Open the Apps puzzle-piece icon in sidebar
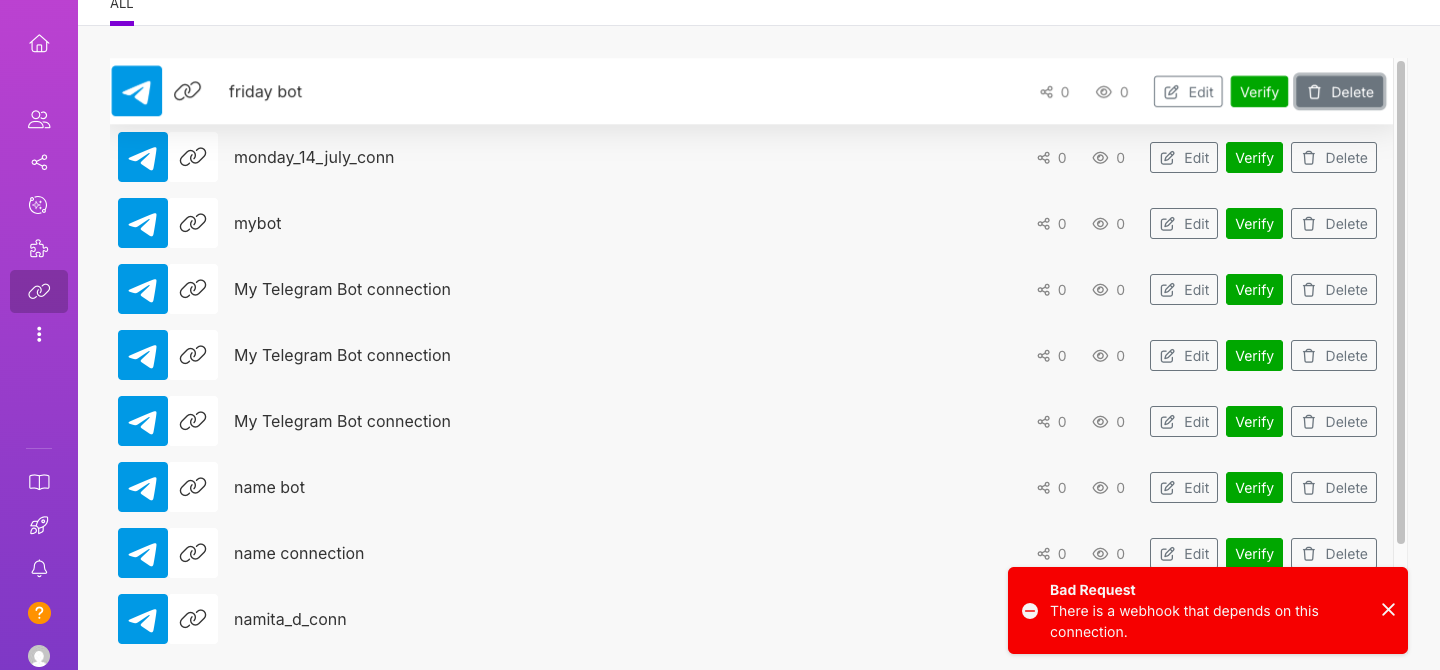This screenshot has width=1440, height=670. 39,248
